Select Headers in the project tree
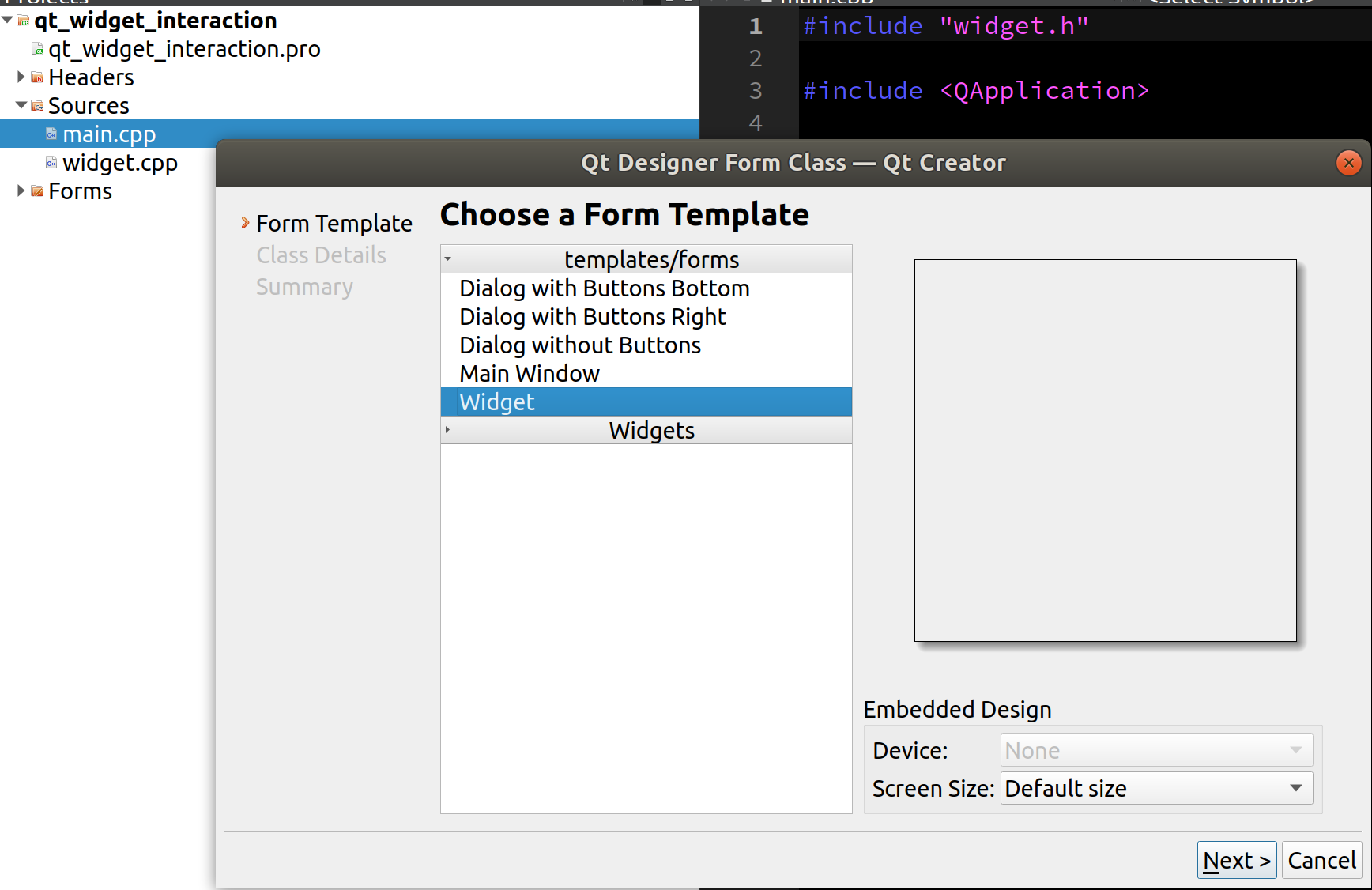The image size is (1372, 890). coord(91,77)
